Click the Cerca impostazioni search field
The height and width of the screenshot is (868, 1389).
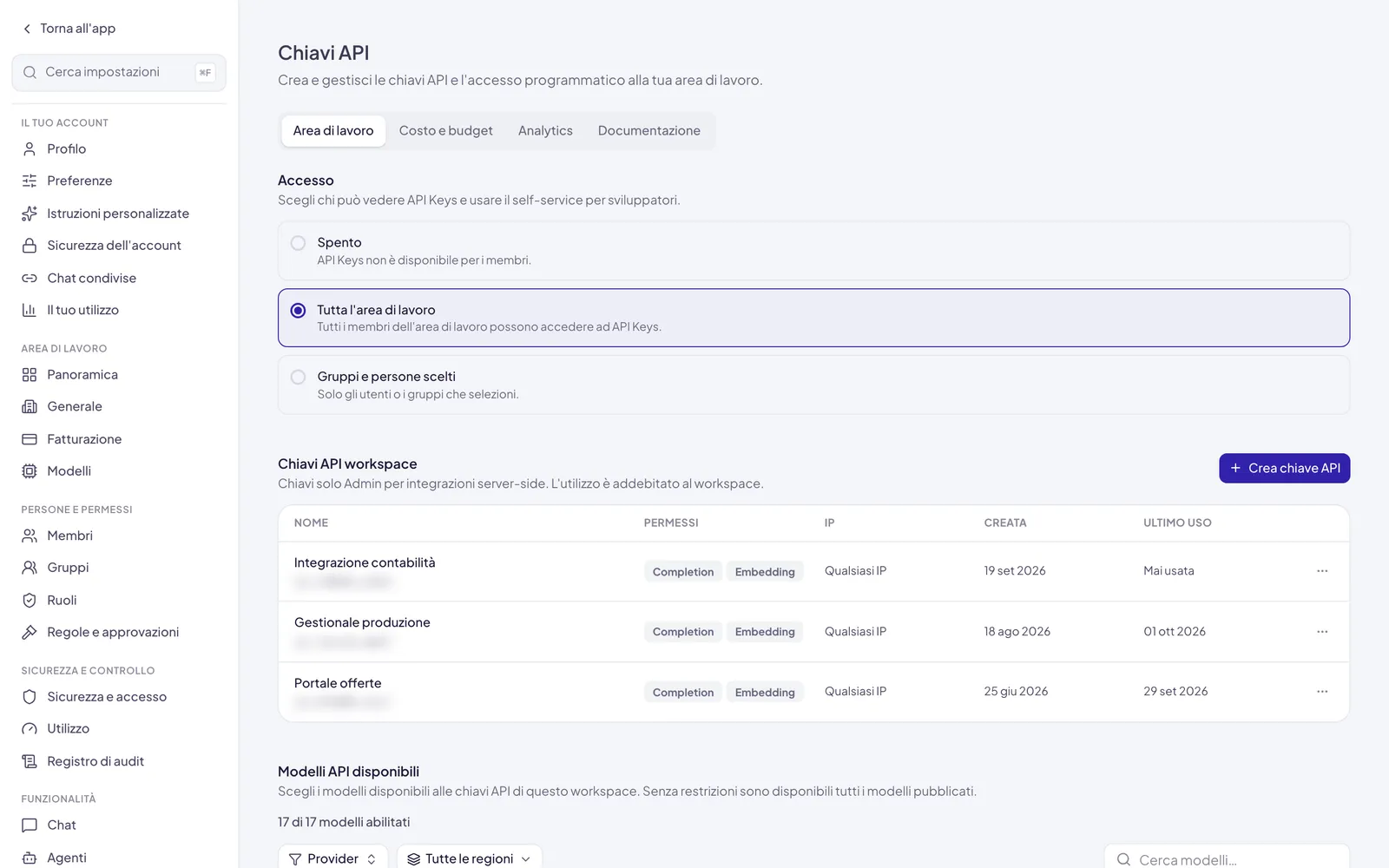pyautogui.click(x=119, y=73)
